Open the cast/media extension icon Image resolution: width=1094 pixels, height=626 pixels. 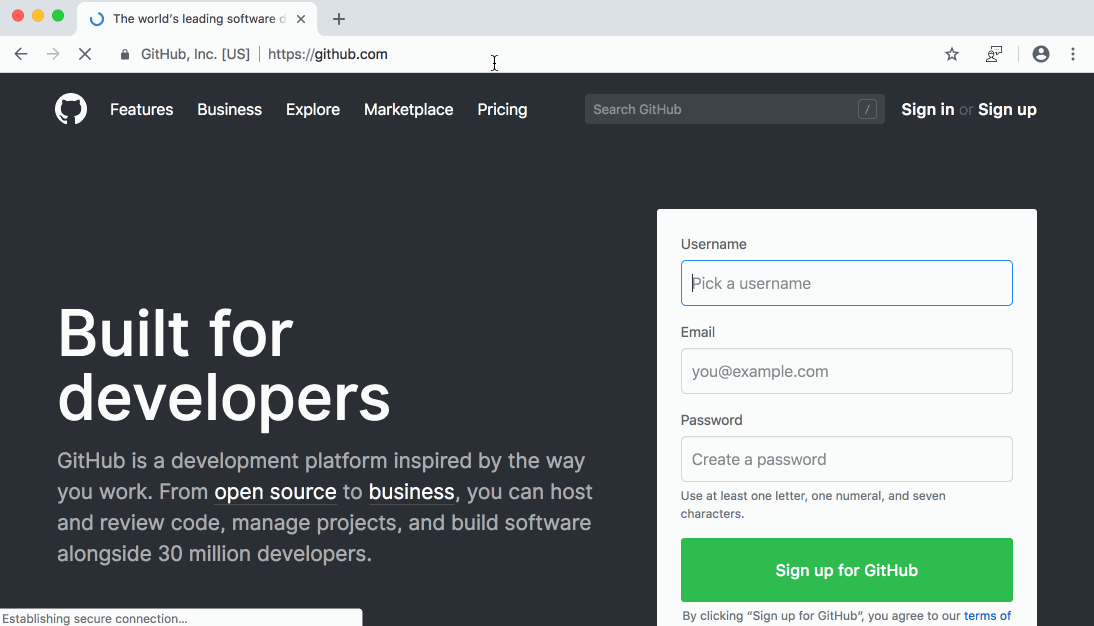[994, 54]
